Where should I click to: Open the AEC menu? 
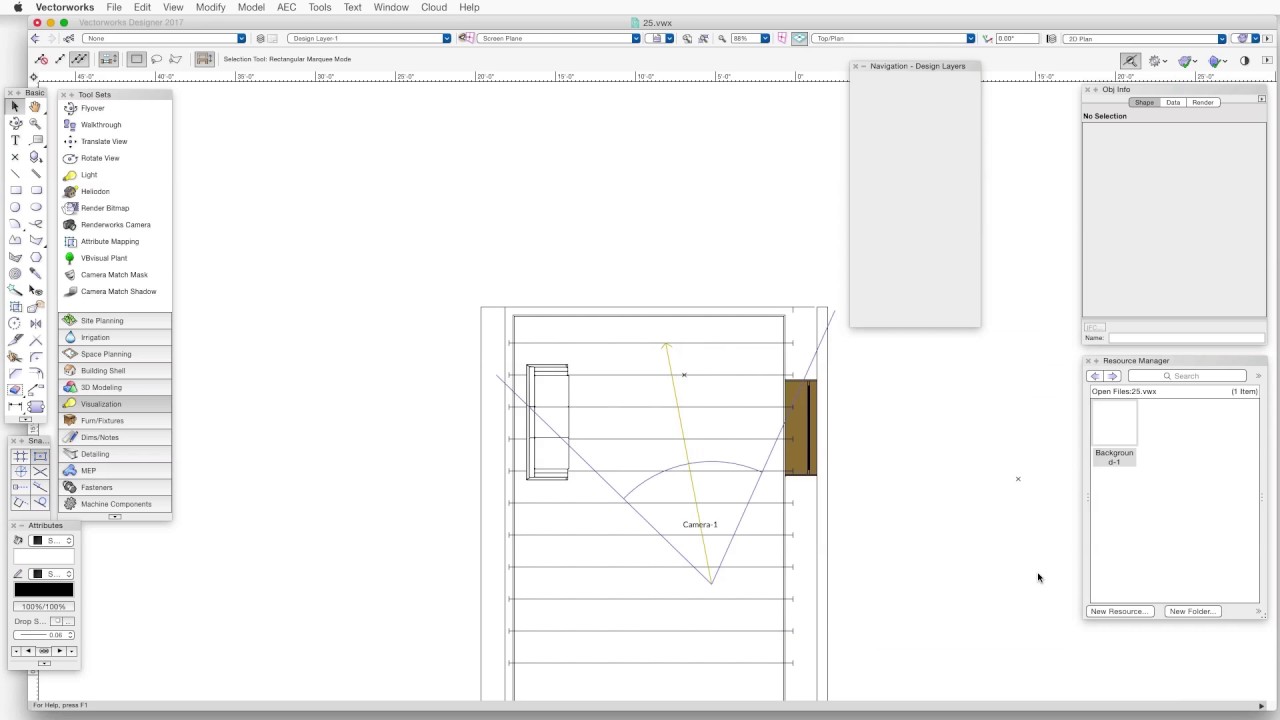[286, 7]
